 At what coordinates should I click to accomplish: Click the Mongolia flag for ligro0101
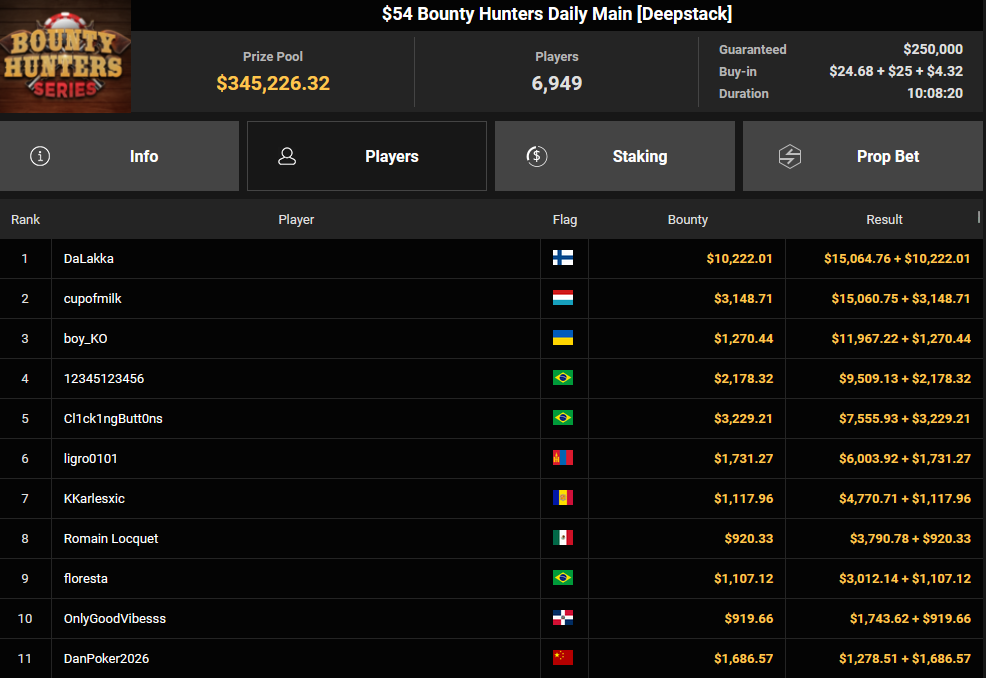coord(563,458)
